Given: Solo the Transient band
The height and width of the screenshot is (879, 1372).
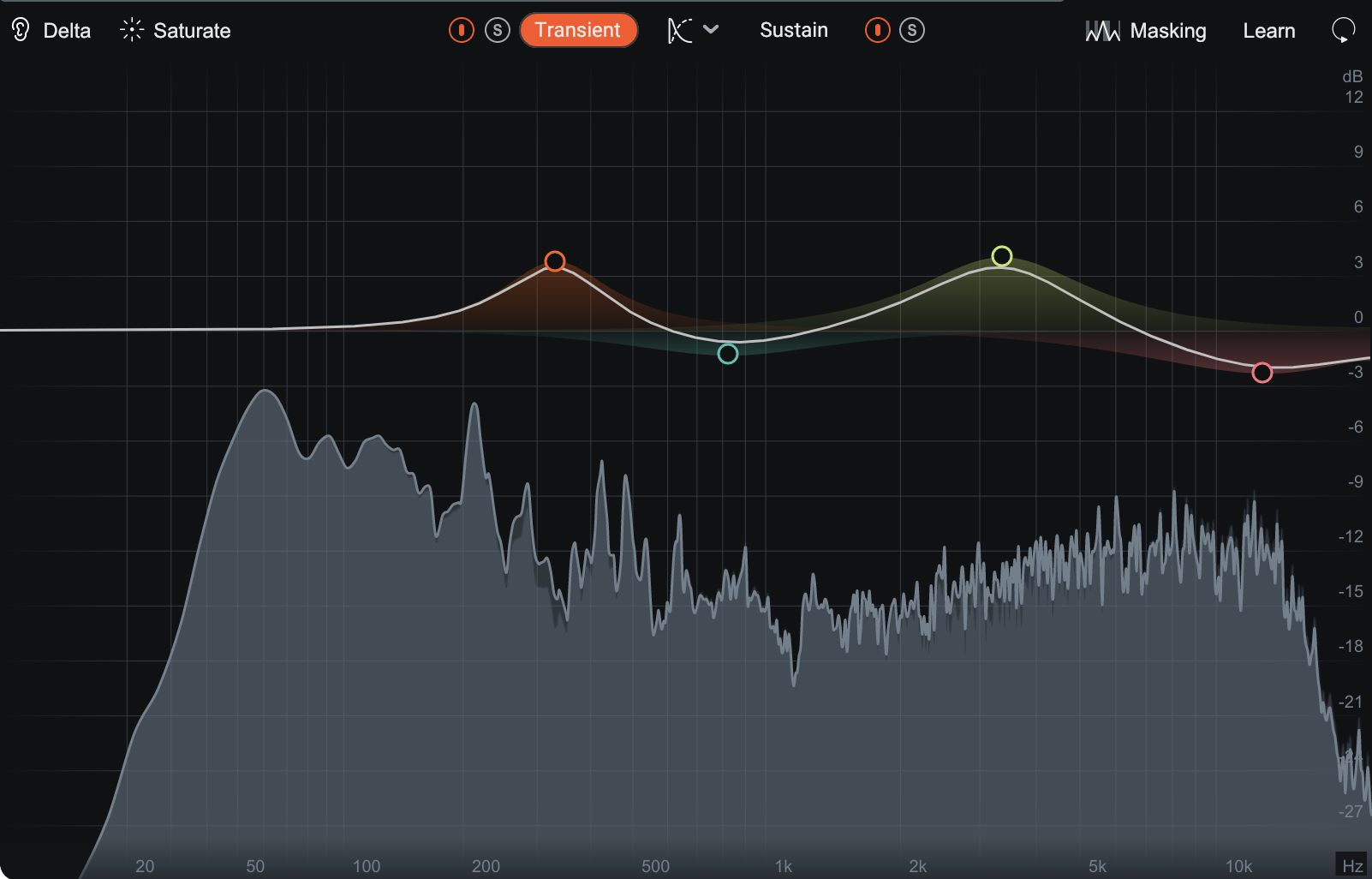Looking at the screenshot, I should 498,30.
